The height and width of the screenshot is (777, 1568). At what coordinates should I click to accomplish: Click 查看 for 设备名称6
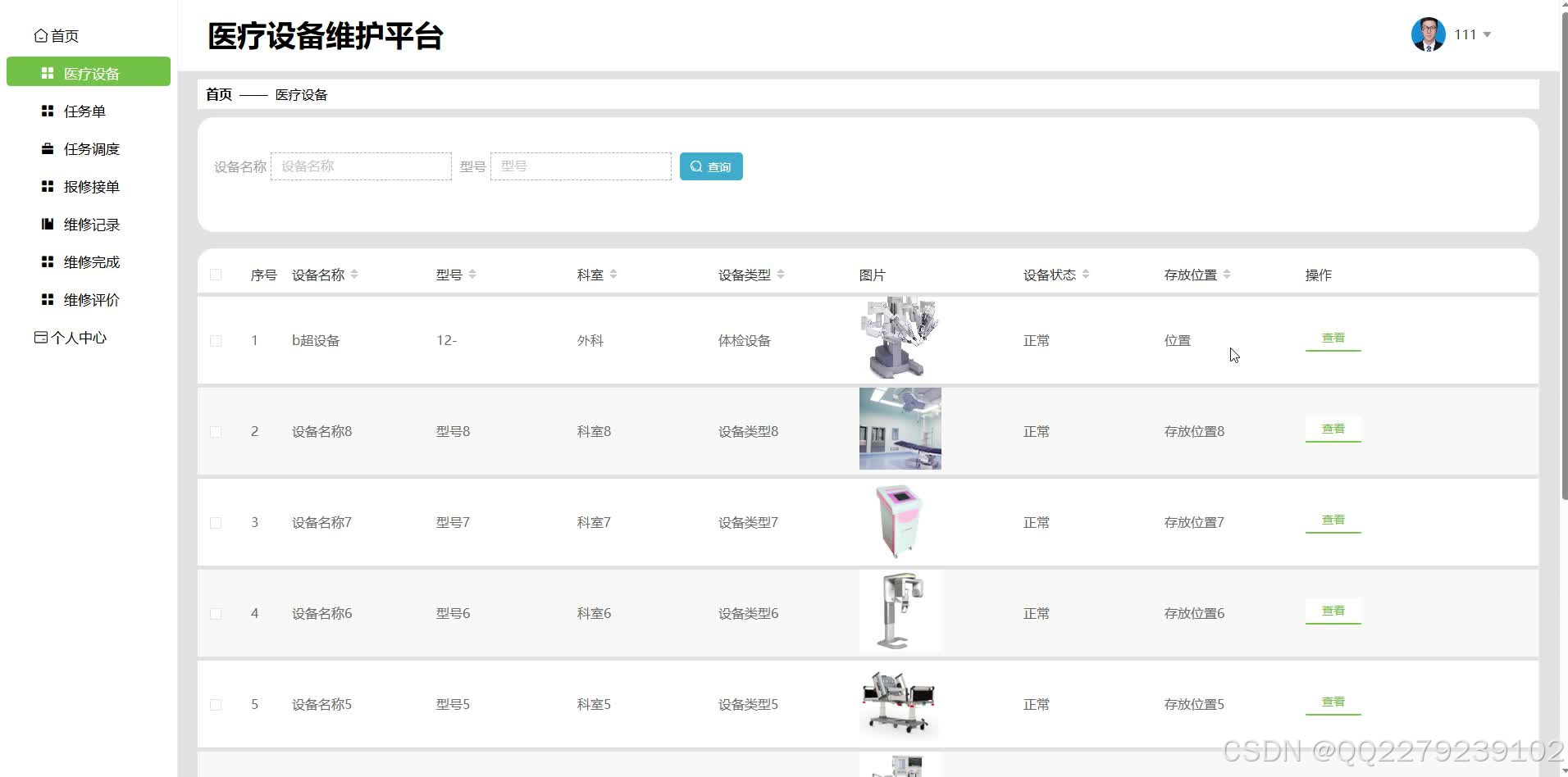1333,611
